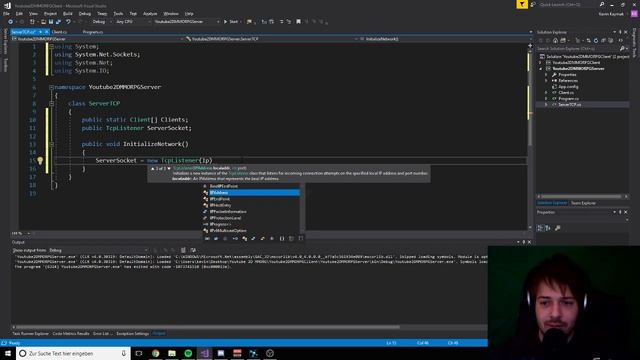Collapse the ServerTCP class block at line 8
The height and width of the screenshot is (360, 640).
(51, 103)
